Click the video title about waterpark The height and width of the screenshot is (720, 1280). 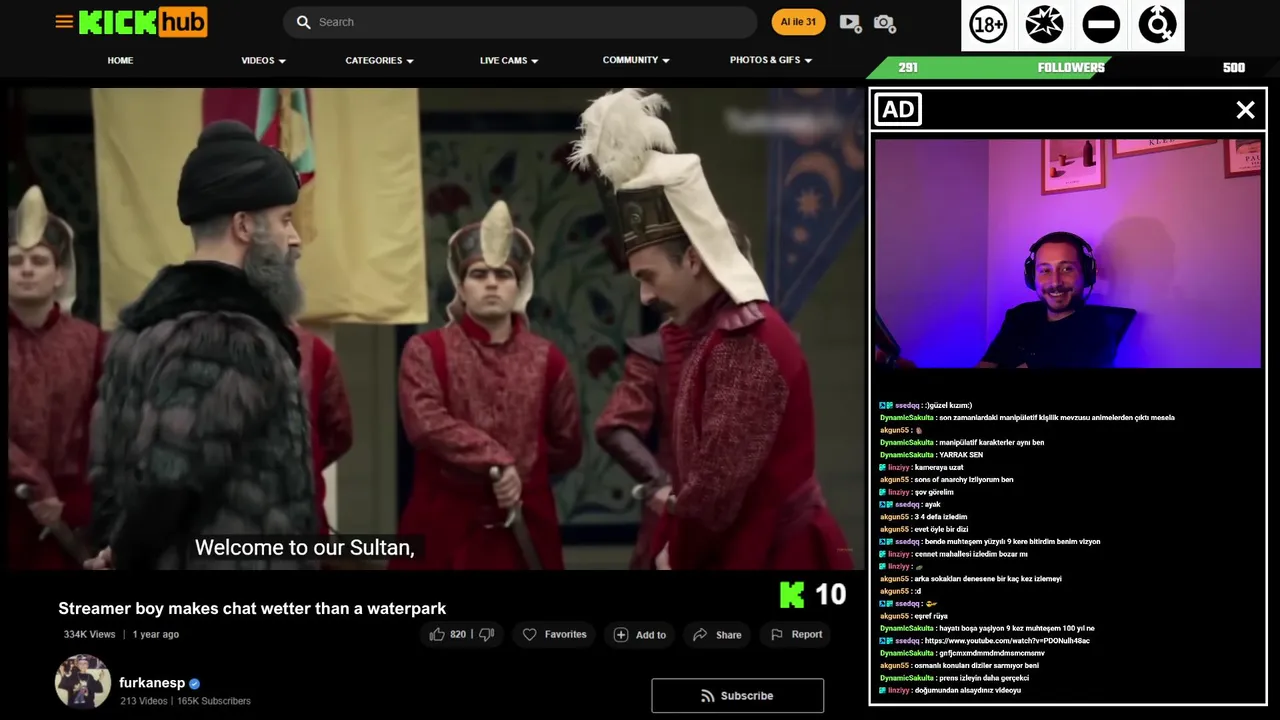(x=252, y=608)
